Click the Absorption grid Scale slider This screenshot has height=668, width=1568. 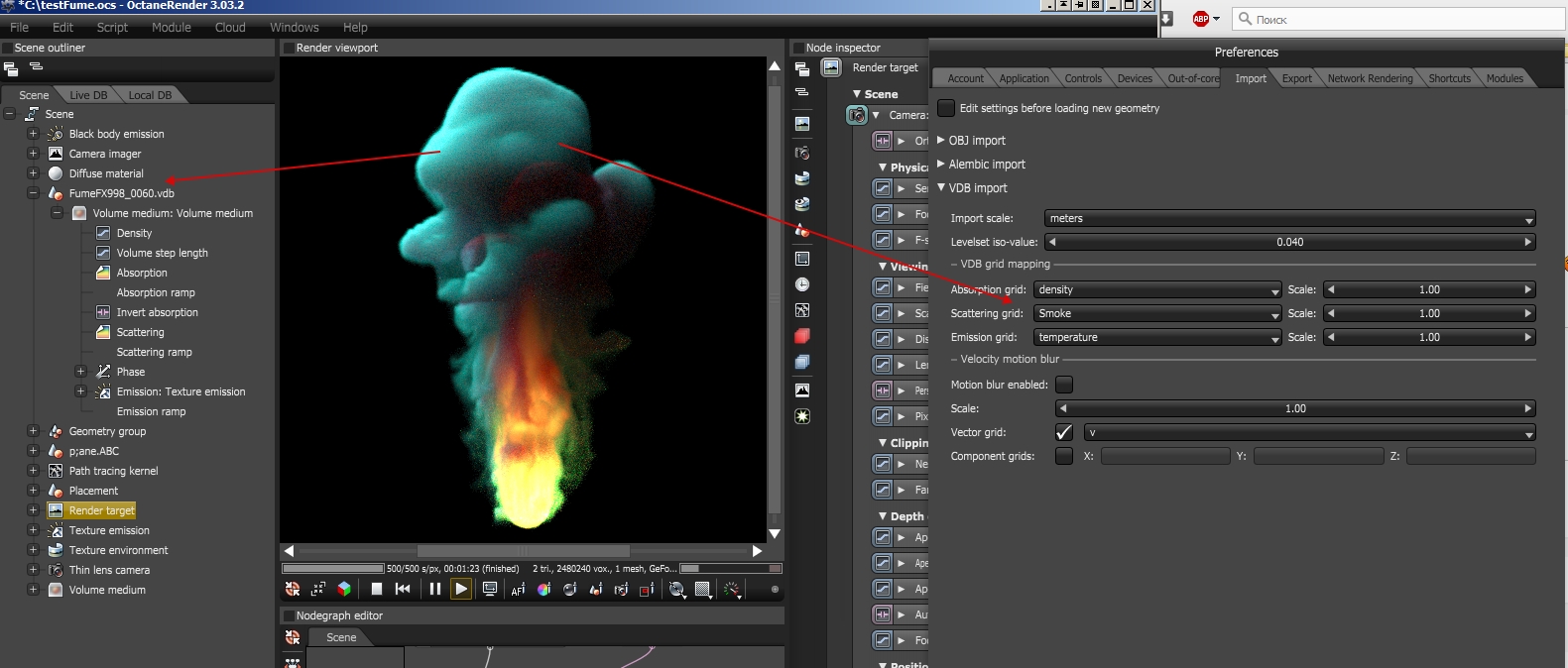(x=1429, y=289)
